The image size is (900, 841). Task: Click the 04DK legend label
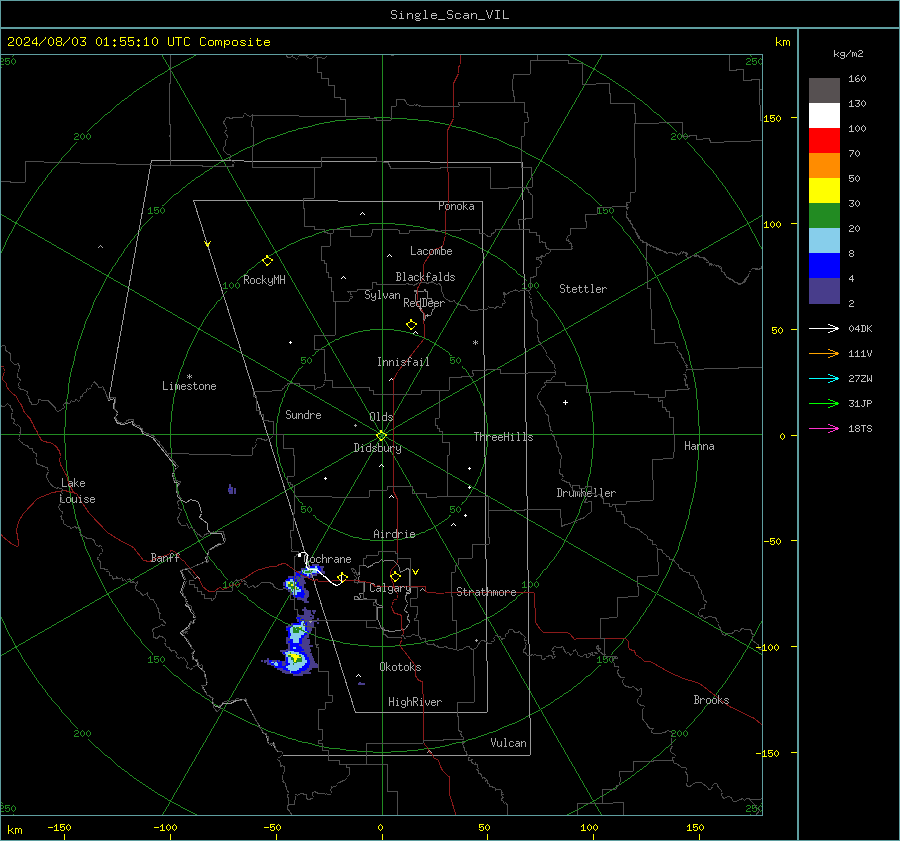(x=860, y=328)
